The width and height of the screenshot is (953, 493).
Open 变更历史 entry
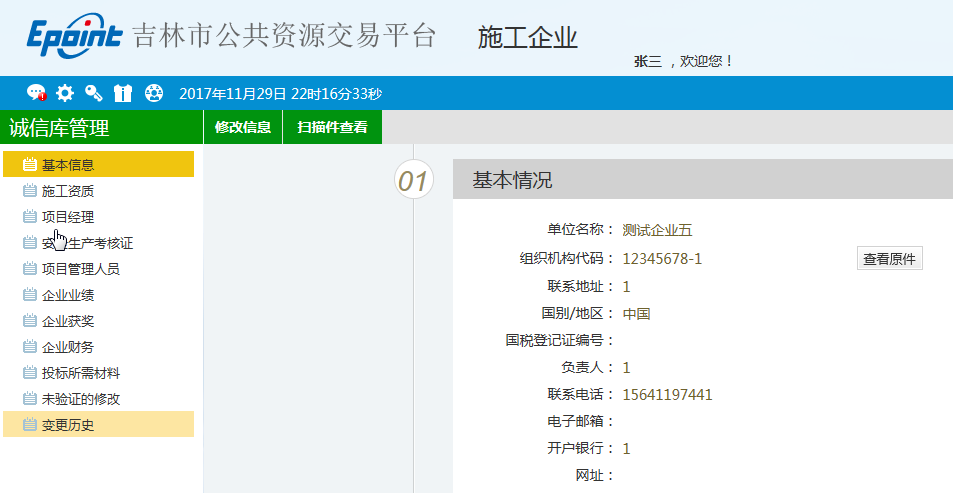(98, 424)
